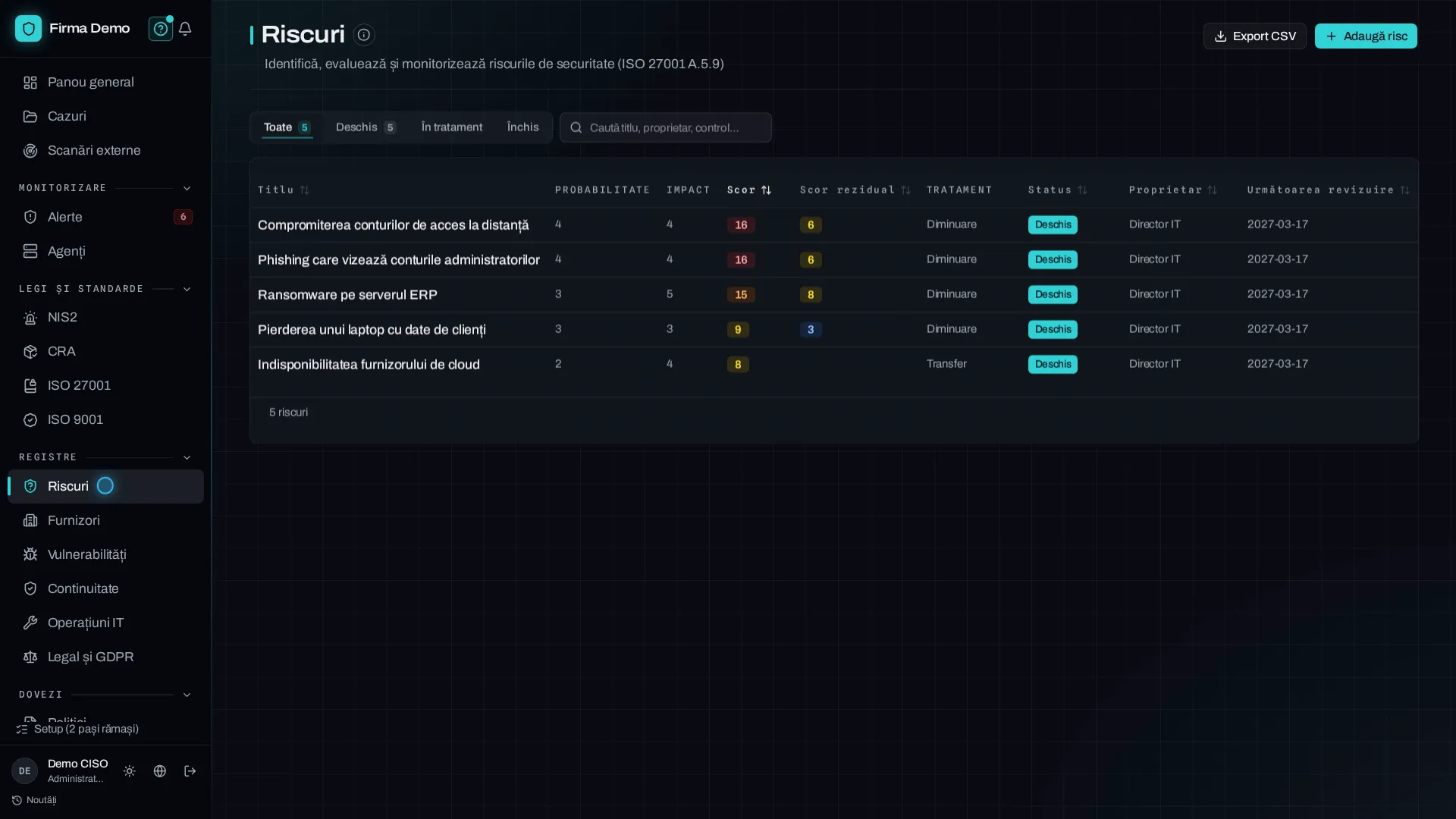Sort table by Scor column

(x=749, y=190)
